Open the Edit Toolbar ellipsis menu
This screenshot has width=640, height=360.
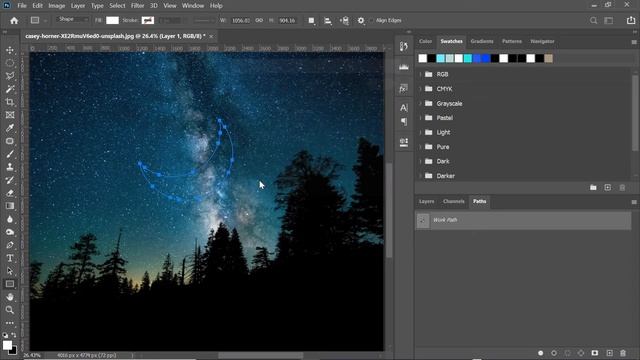(x=10, y=323)
